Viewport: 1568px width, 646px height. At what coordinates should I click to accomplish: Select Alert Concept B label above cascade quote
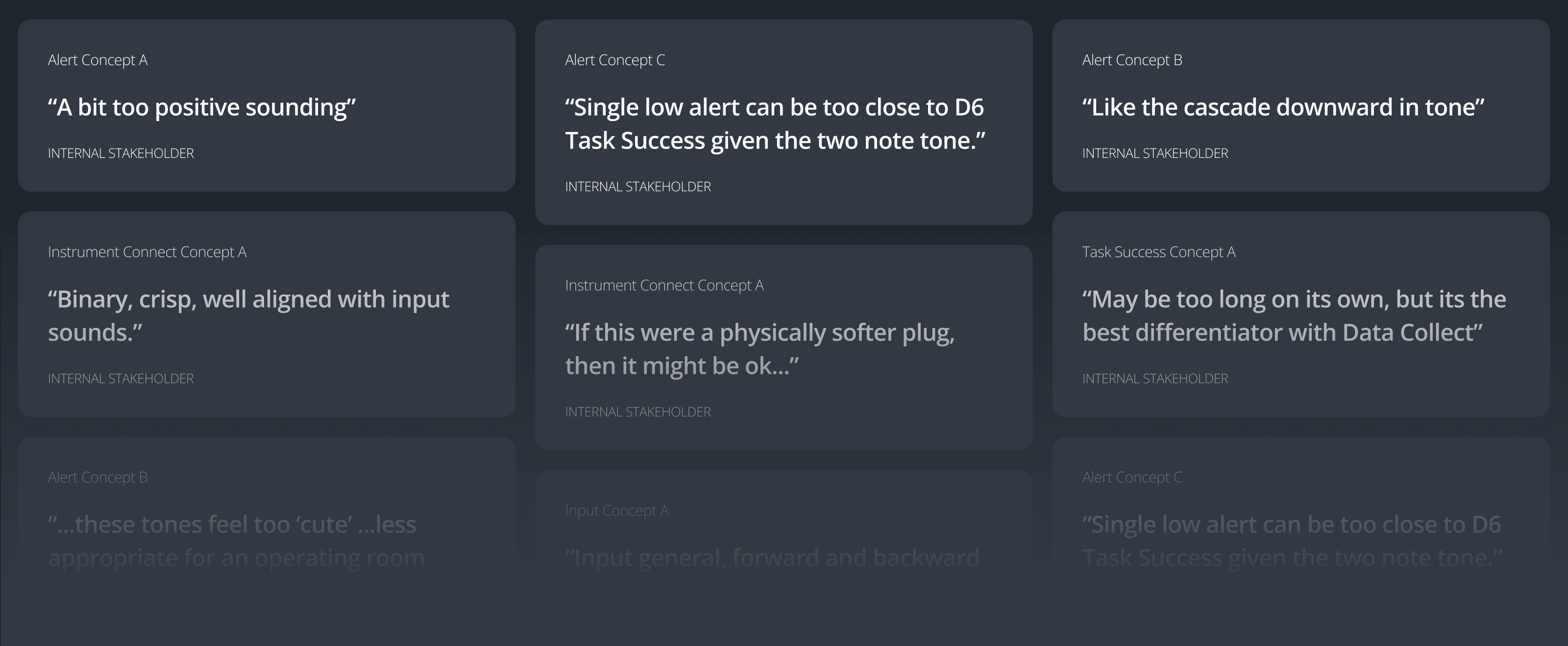[1131, 60]
